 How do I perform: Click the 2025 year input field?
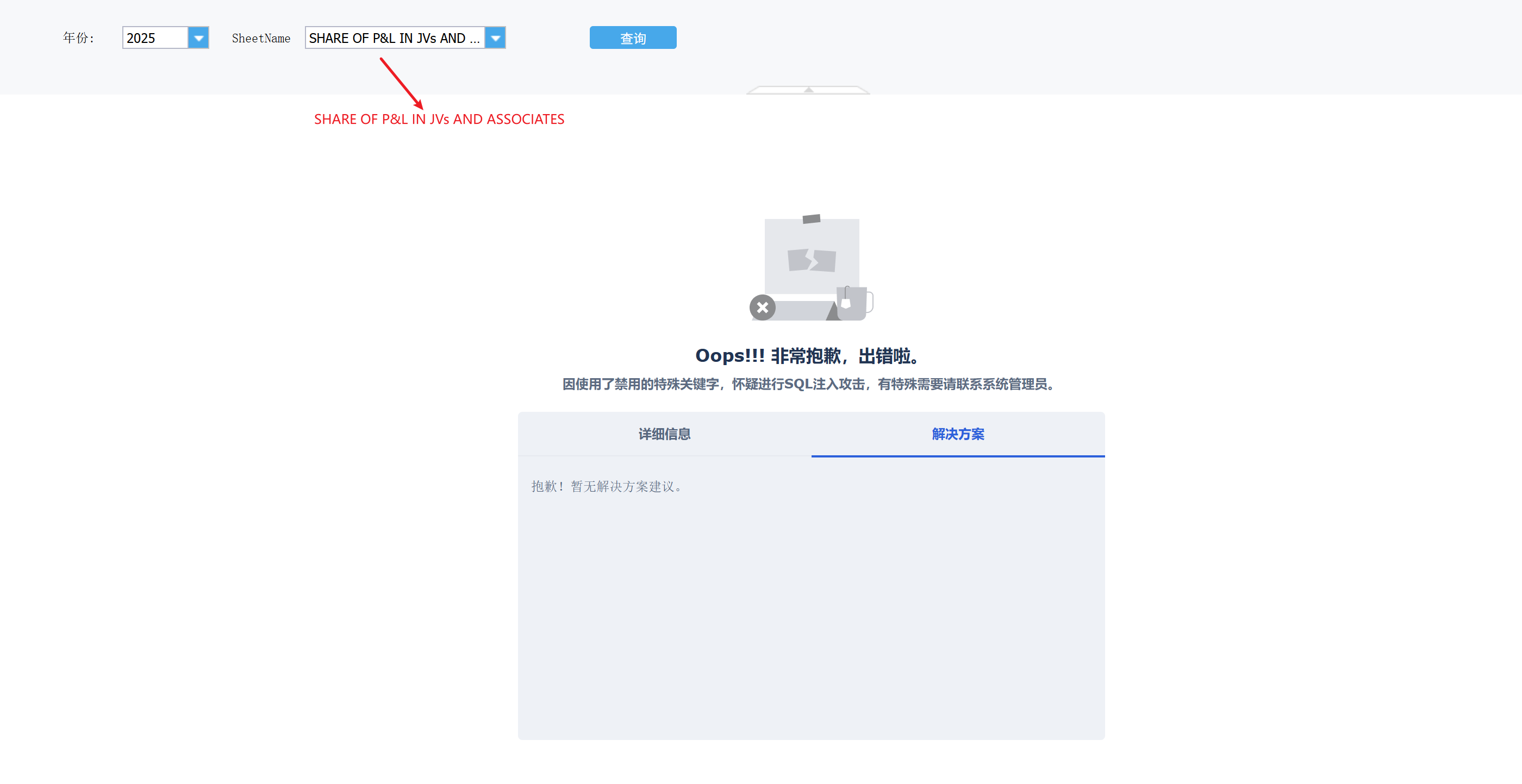155,38
